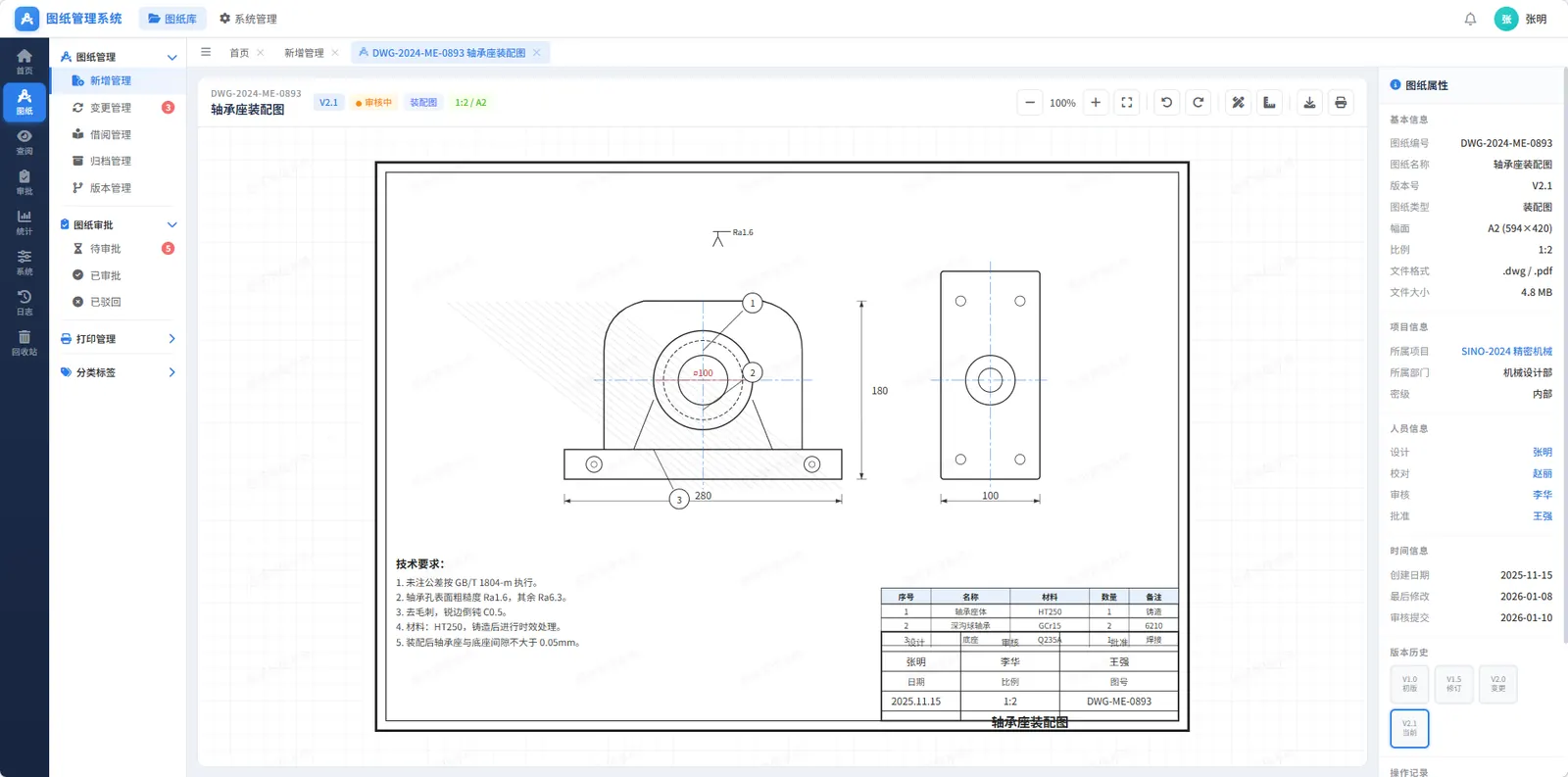Print the current drawing
Viewport: 1568px width, 777px height.
(x=1341, y=103)
